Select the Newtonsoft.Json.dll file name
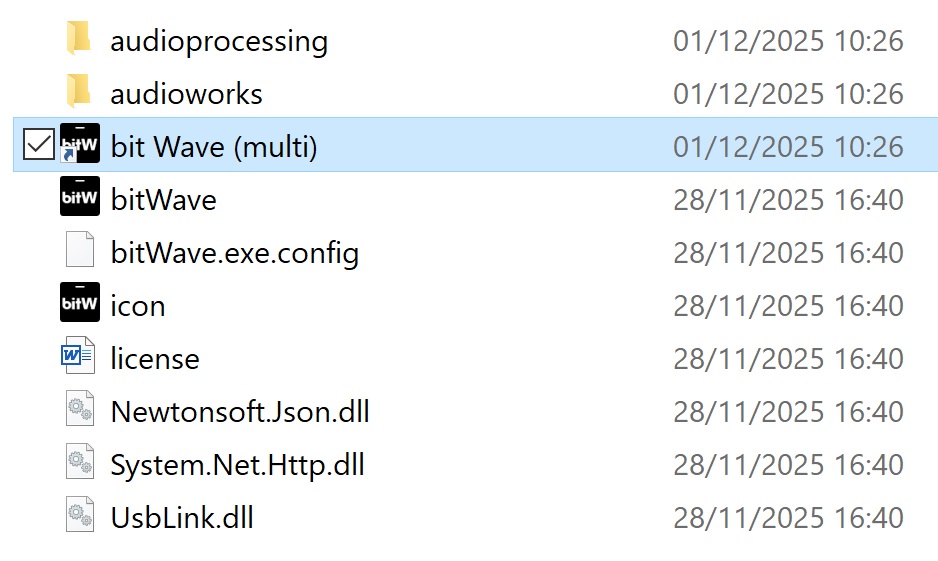This screenshot has width=938, height=561. (240, 412)
